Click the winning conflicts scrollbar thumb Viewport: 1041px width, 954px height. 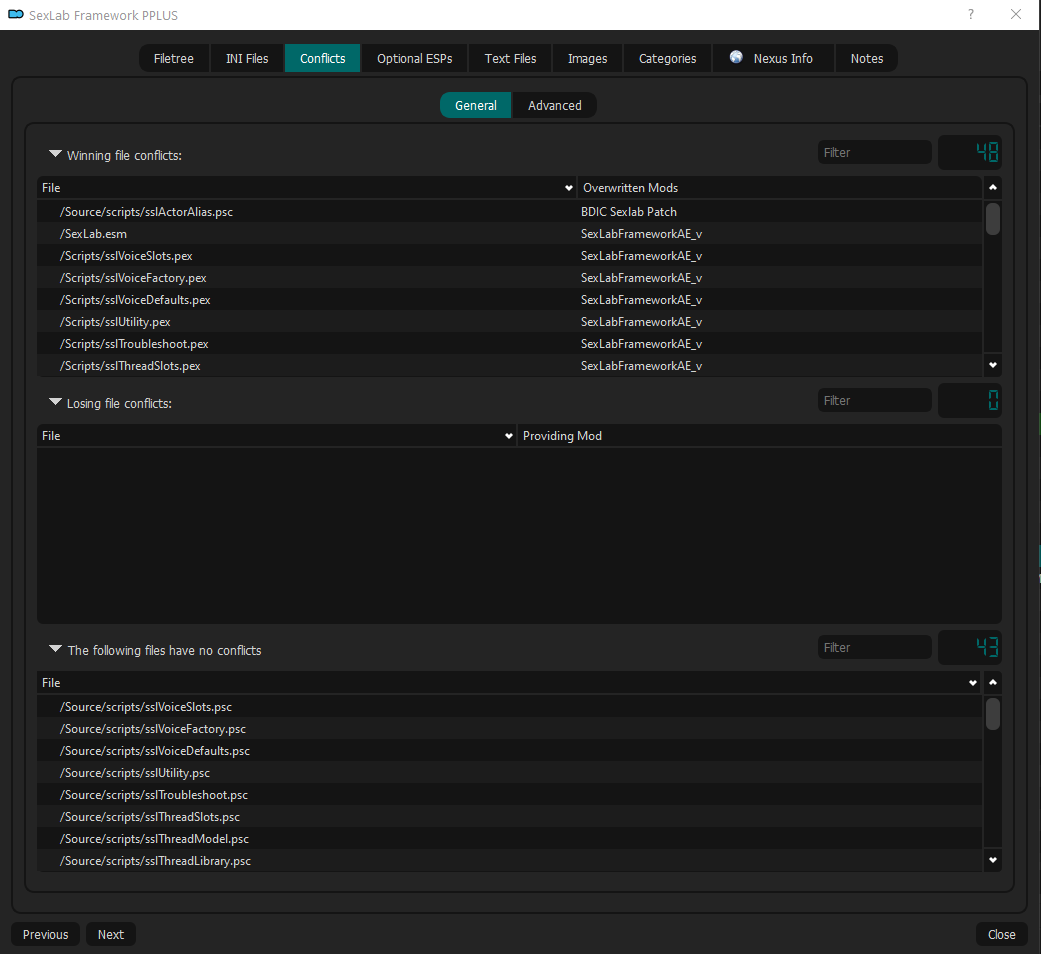993,219
